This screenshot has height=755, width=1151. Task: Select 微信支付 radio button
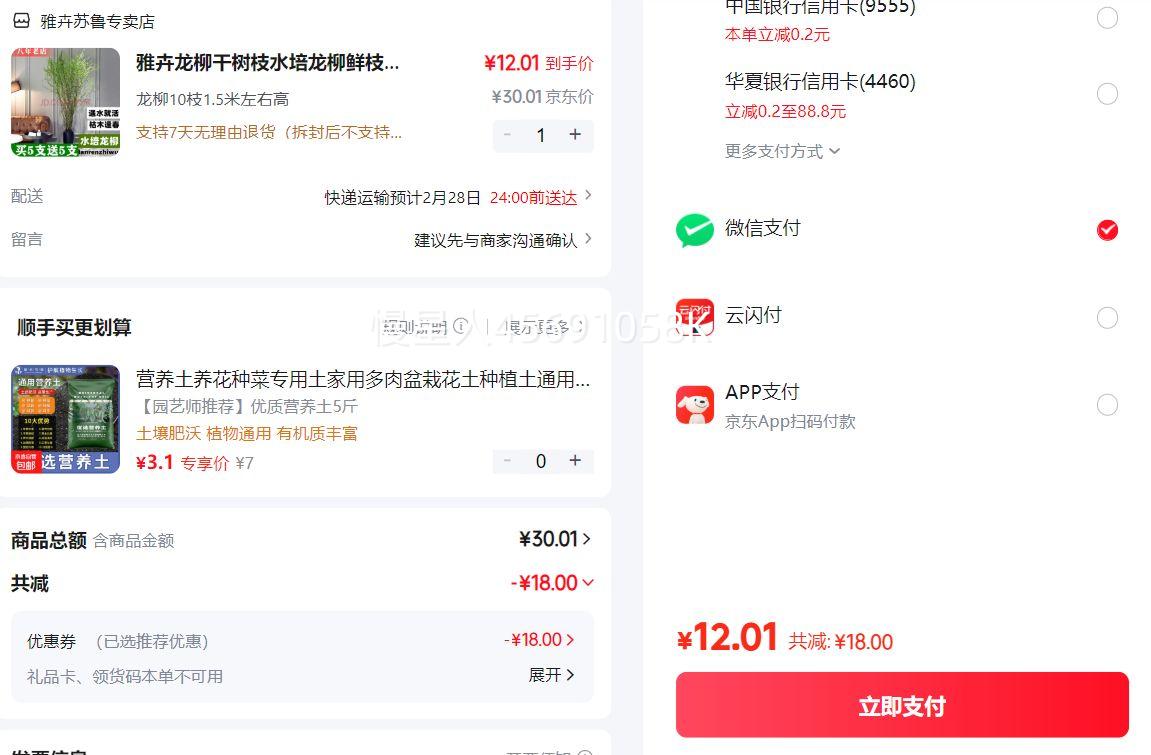pos(1107,230)
